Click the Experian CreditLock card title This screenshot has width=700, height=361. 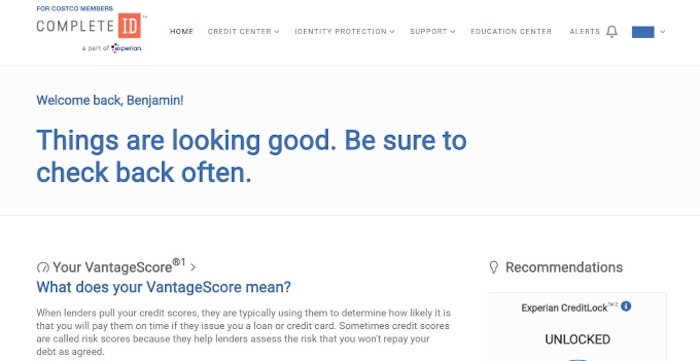tap(569, 307)
